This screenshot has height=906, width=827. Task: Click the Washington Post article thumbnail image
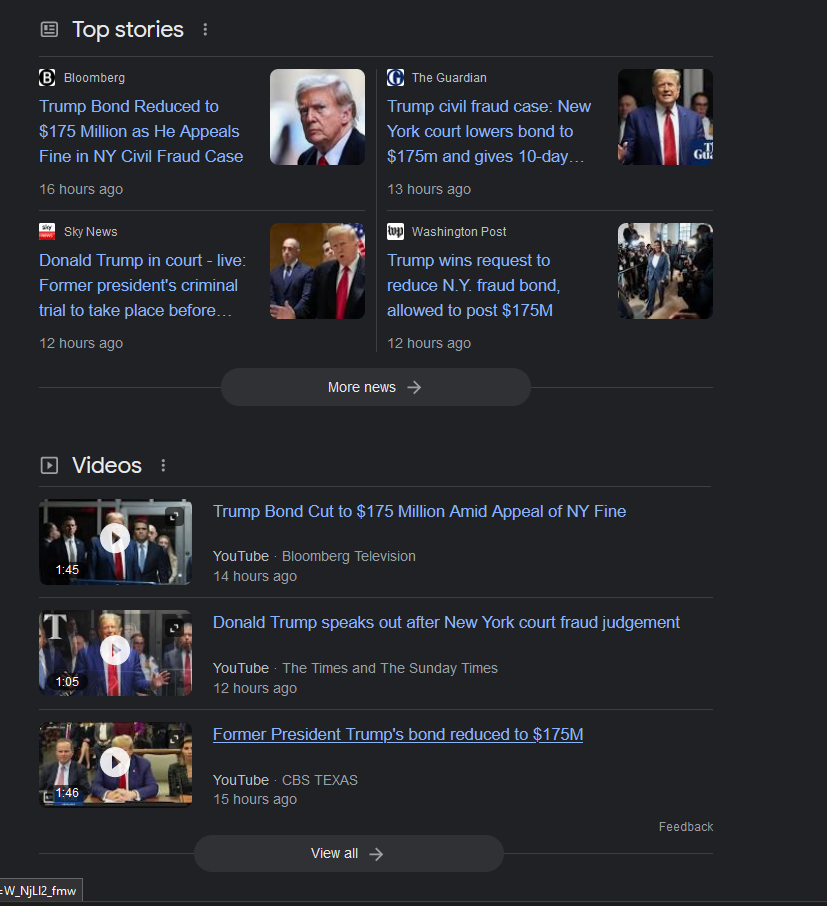(x=665, y=271)
